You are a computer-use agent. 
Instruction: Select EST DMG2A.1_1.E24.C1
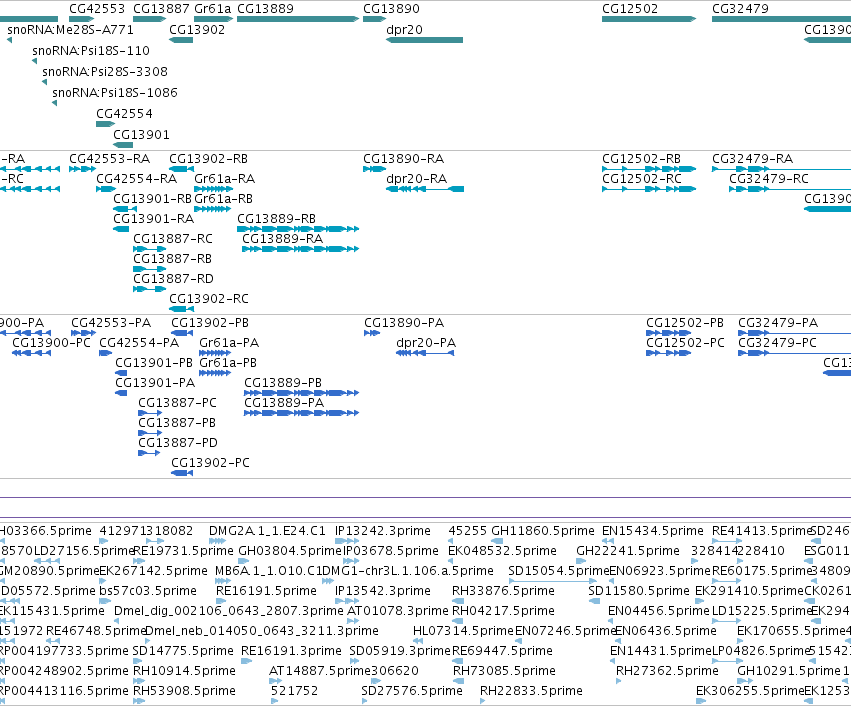(267, 531)
